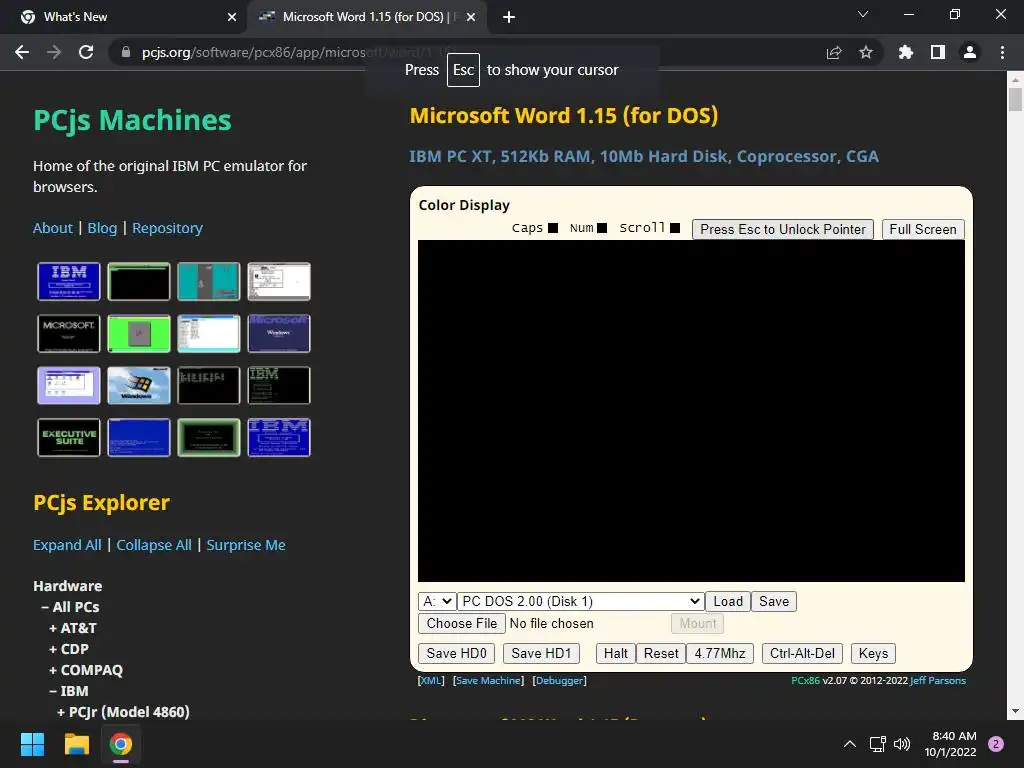The width and height of the screenshot is (1024, 768).
Task: Click the padlock site info icon
Action: coord(126,52)
